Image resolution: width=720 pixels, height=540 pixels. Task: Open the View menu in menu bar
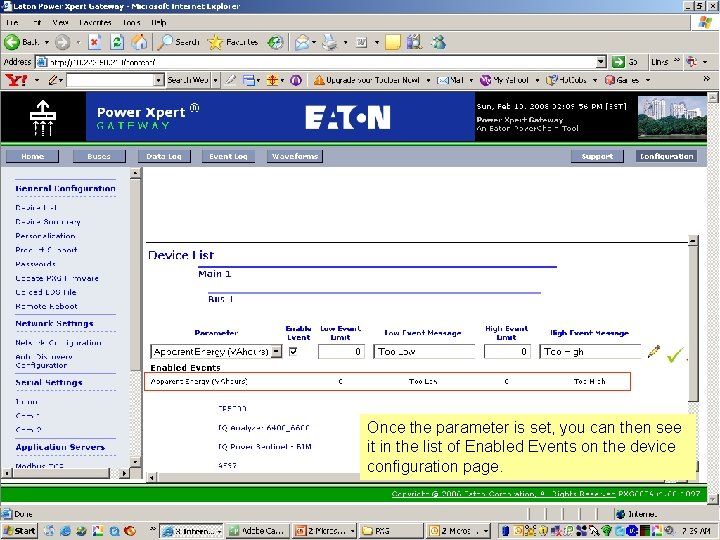[x=60, y=22]
